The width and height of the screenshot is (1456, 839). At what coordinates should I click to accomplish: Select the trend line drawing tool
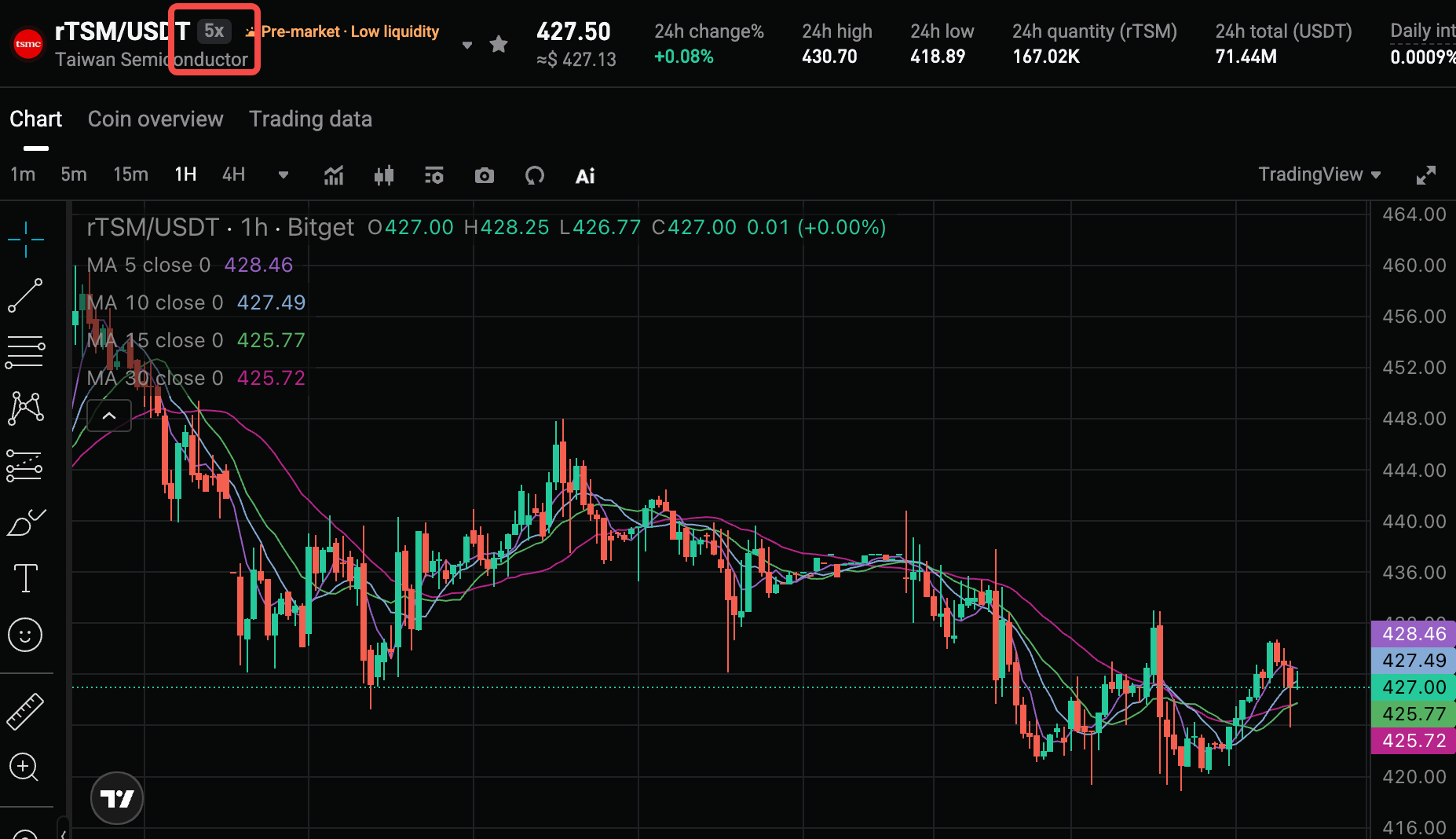(25, 295)
